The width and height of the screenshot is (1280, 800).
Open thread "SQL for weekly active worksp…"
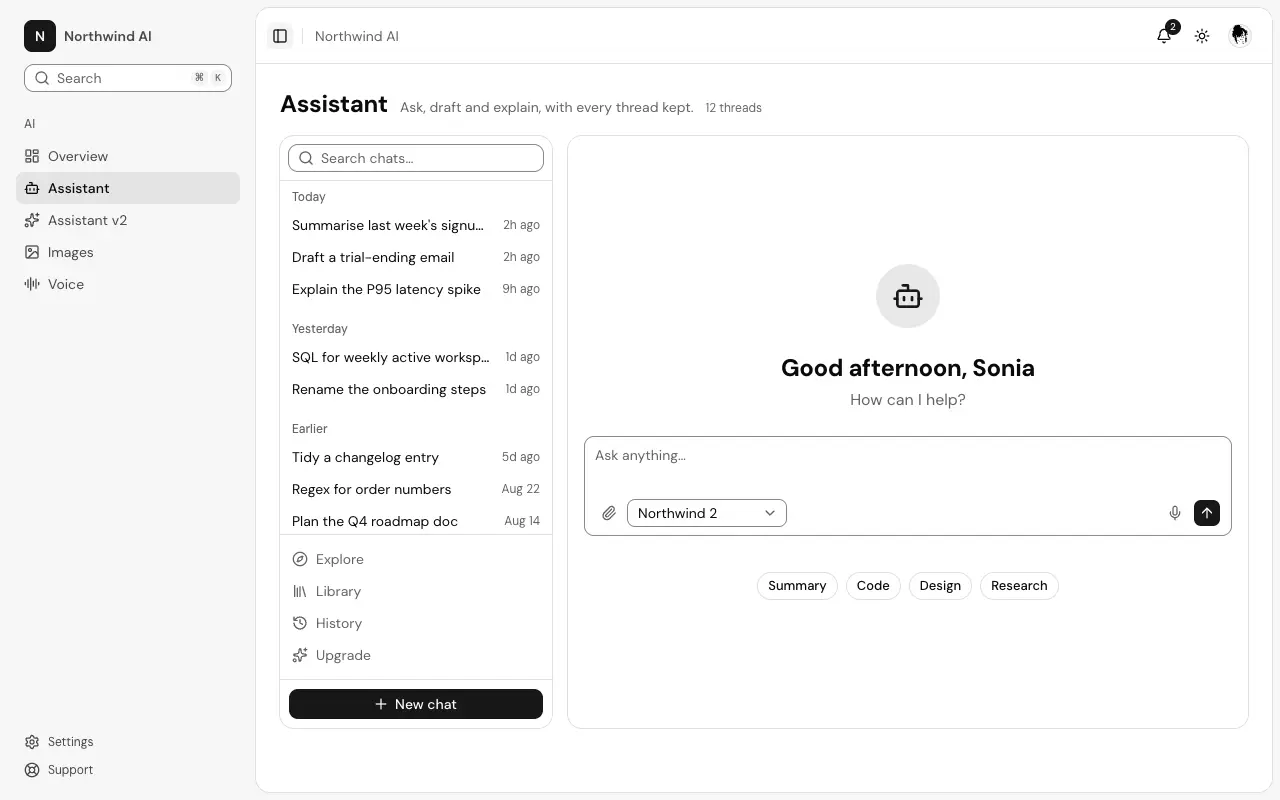416,357
